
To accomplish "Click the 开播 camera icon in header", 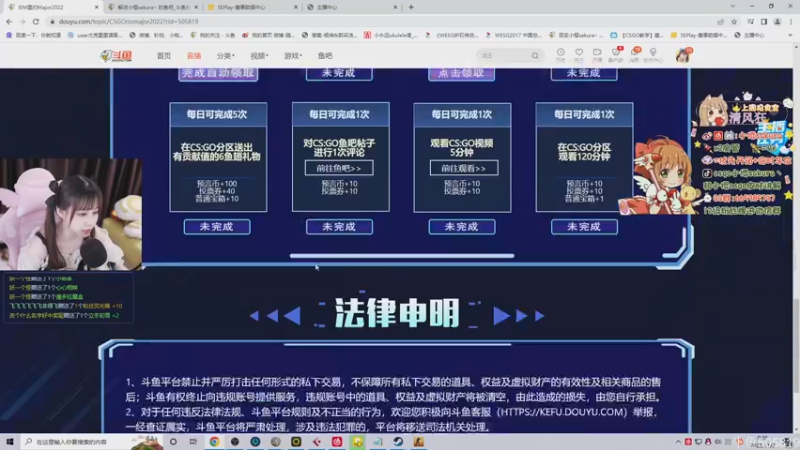I will click(x=597, y=55).
